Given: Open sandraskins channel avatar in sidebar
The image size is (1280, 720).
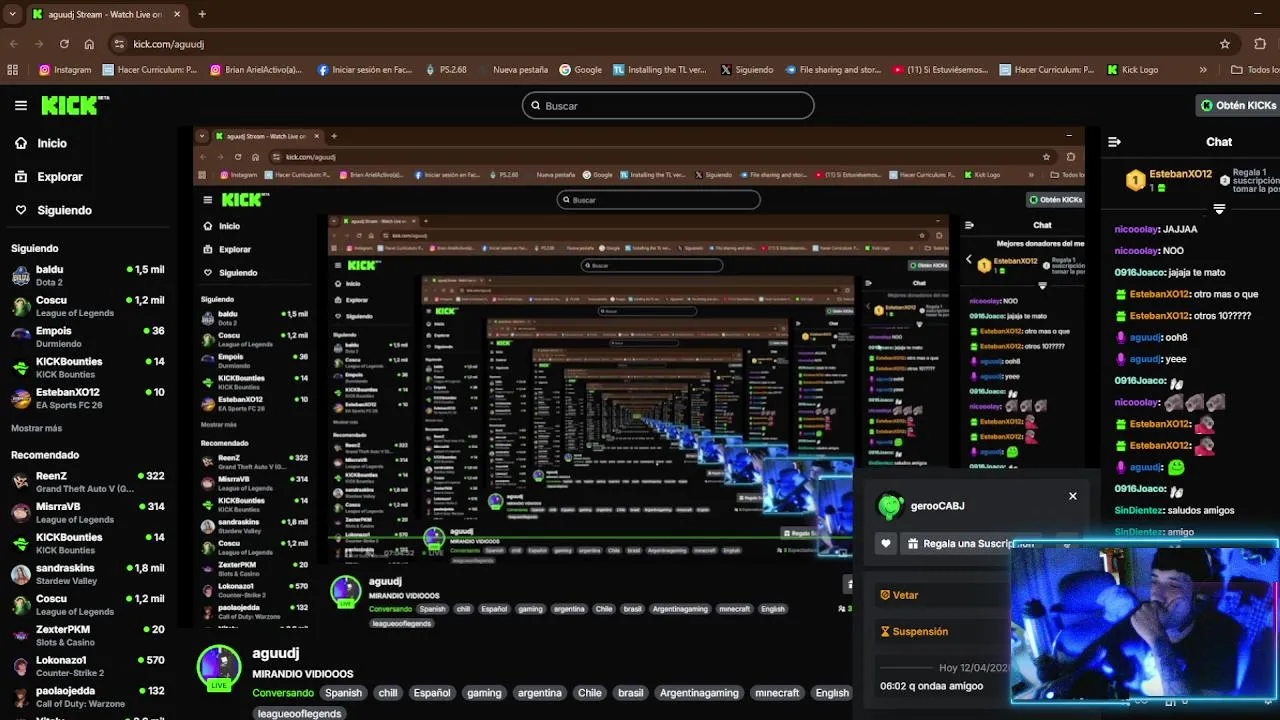Looking at the screenshot, I should click(x=21, y=574).
